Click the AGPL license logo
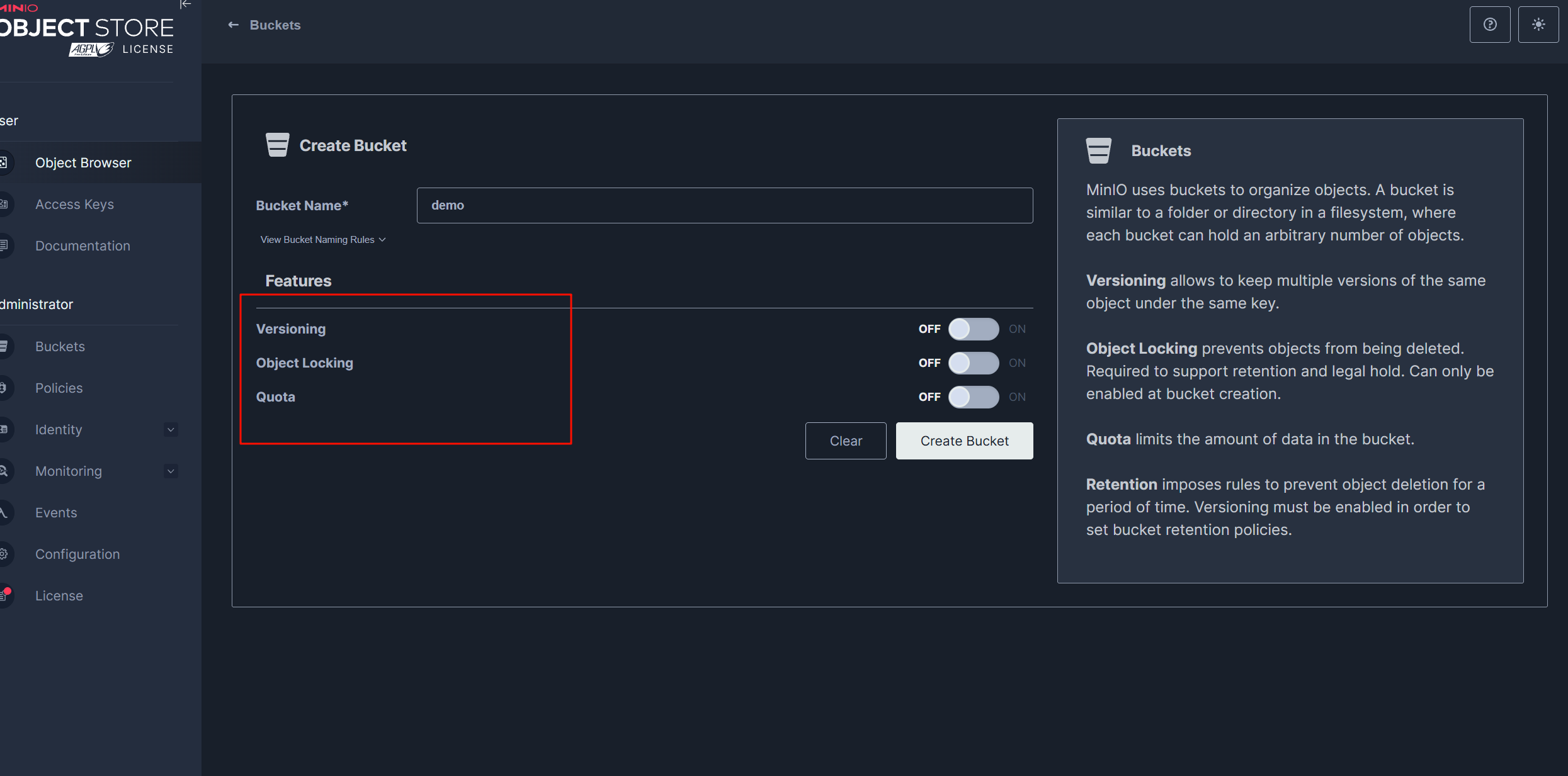The width and height of the screenshot is (1568, 776). pos(91,49)
